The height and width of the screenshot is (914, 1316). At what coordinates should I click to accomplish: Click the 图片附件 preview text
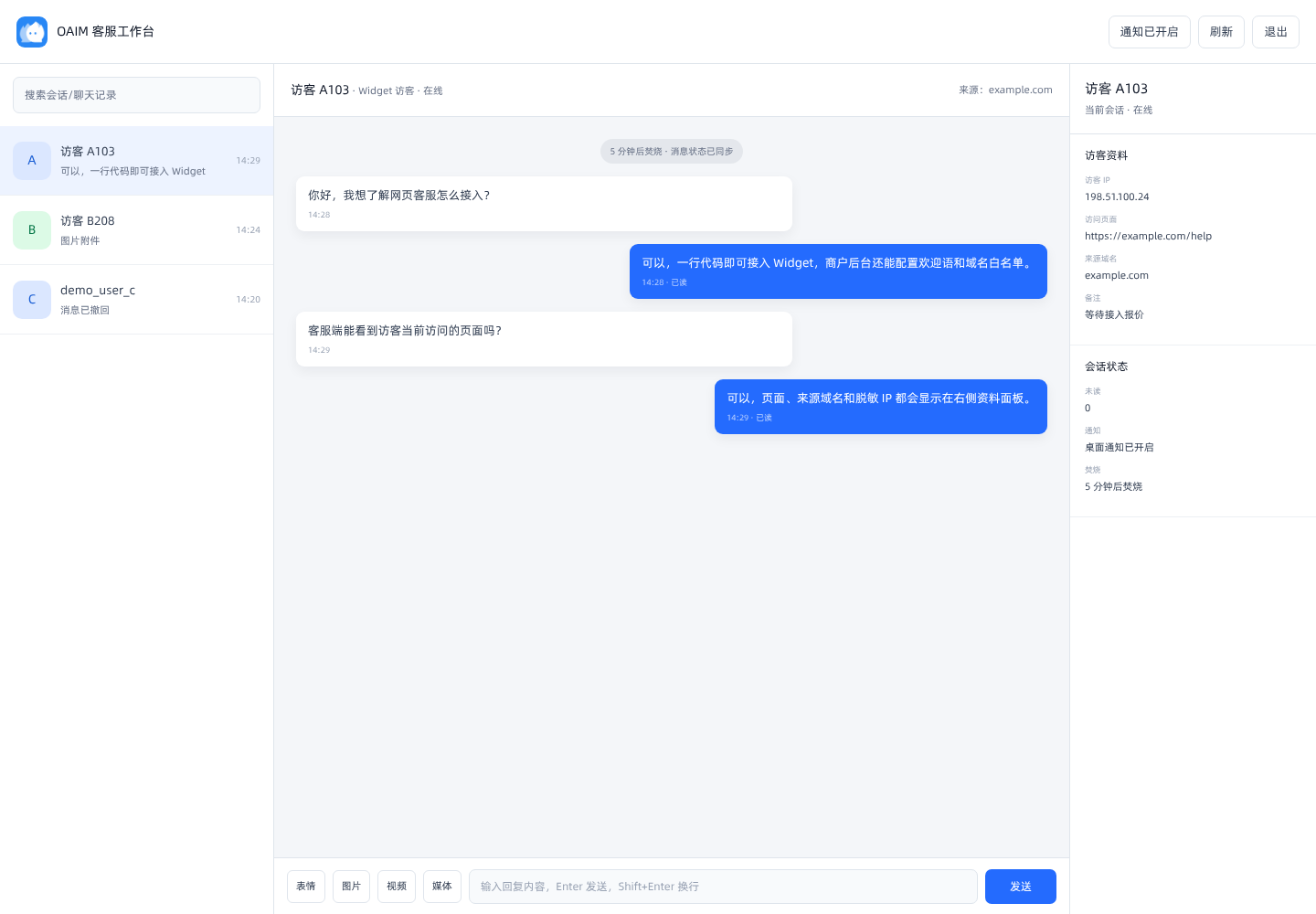[80, 241]
